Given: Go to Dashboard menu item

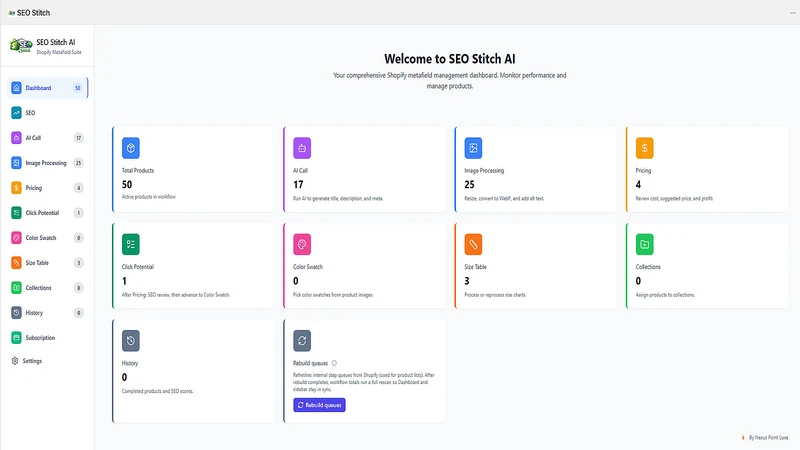Looking at the screenshot, I should (47, 88).
